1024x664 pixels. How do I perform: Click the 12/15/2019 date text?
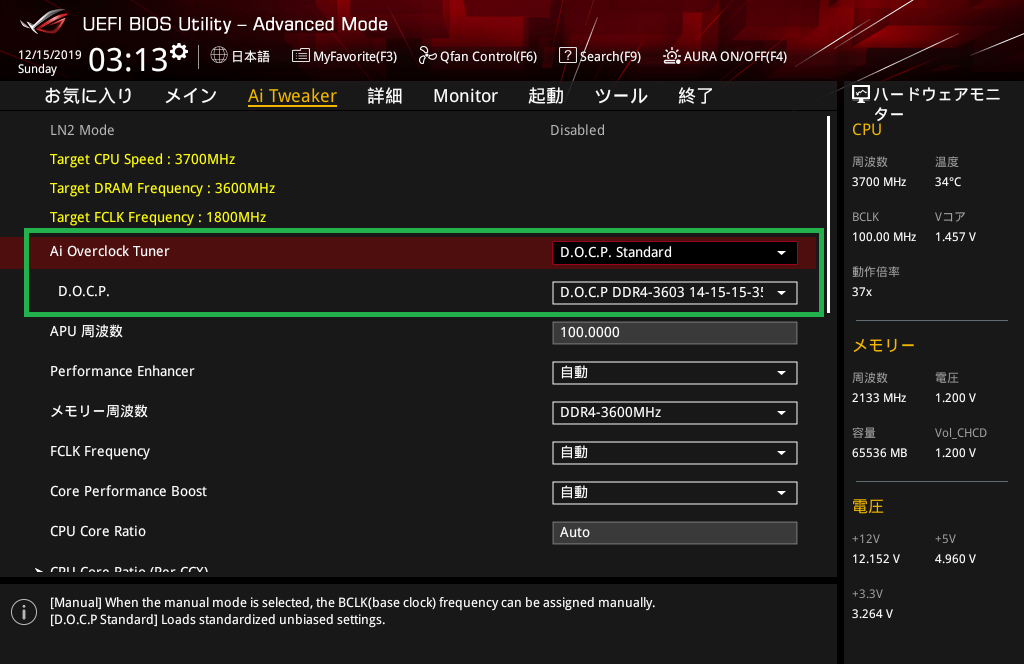(50, 55)
